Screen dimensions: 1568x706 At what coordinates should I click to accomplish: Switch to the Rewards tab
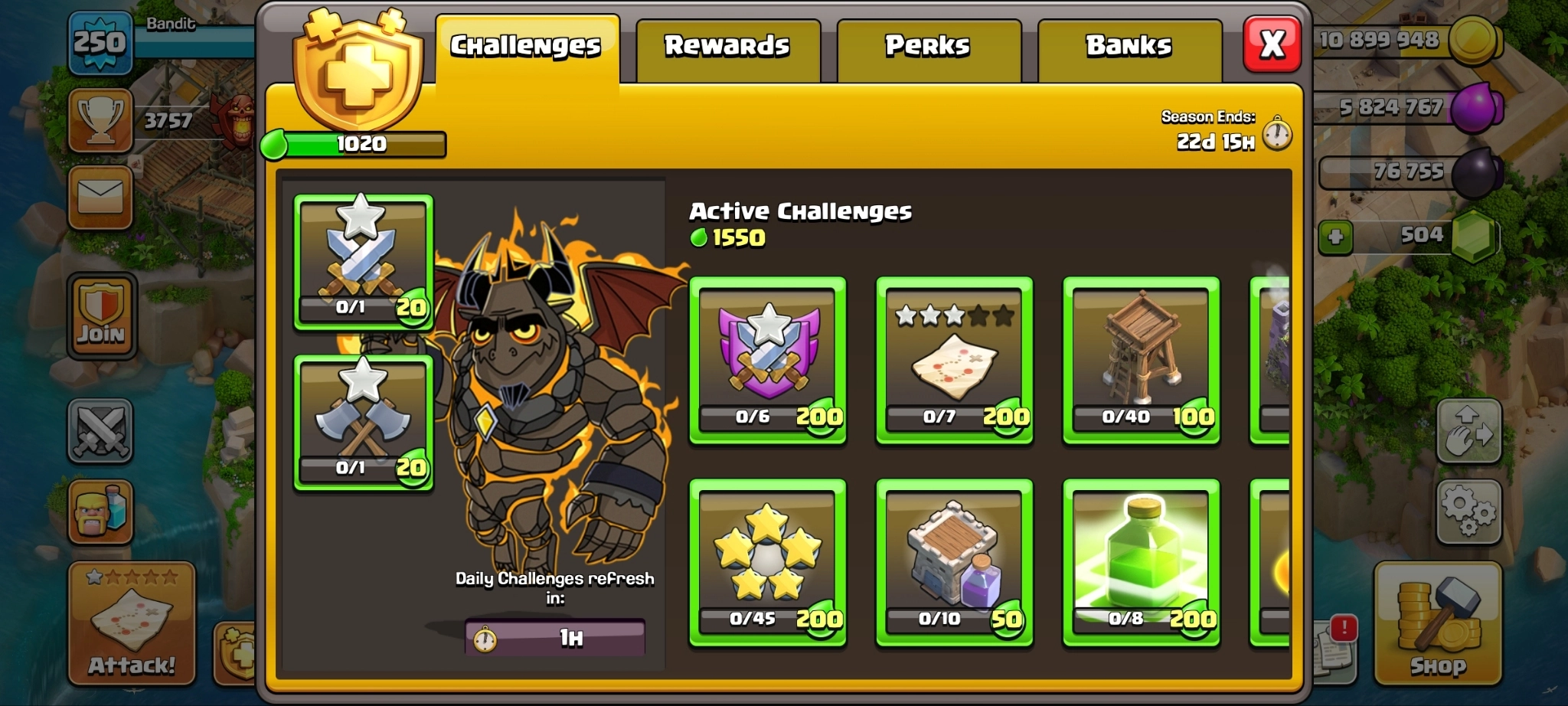coord(727,49)
